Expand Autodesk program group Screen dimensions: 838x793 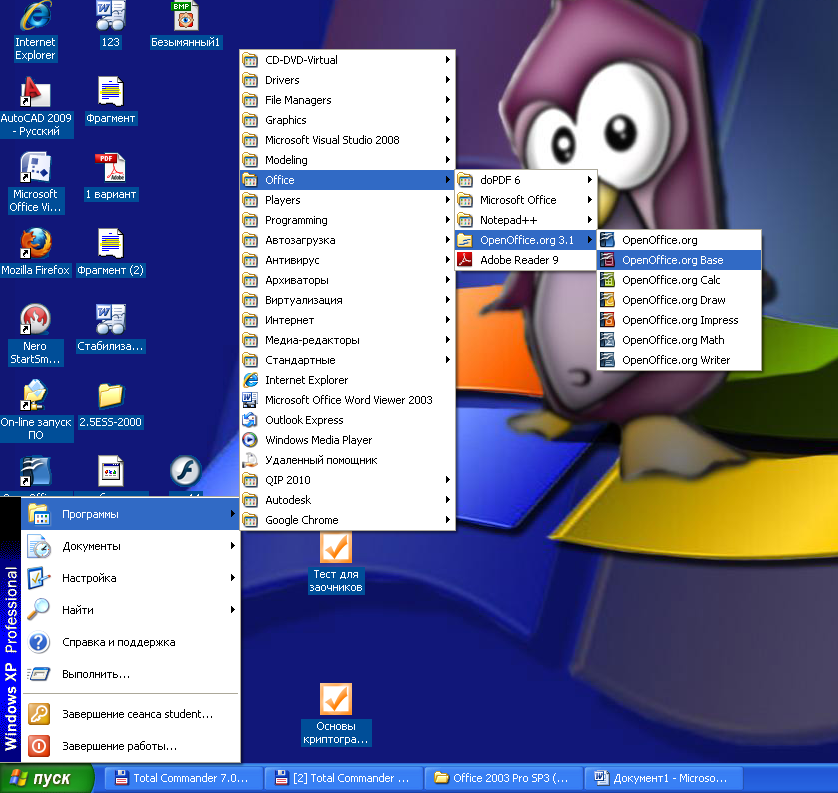tap(347, 500)
